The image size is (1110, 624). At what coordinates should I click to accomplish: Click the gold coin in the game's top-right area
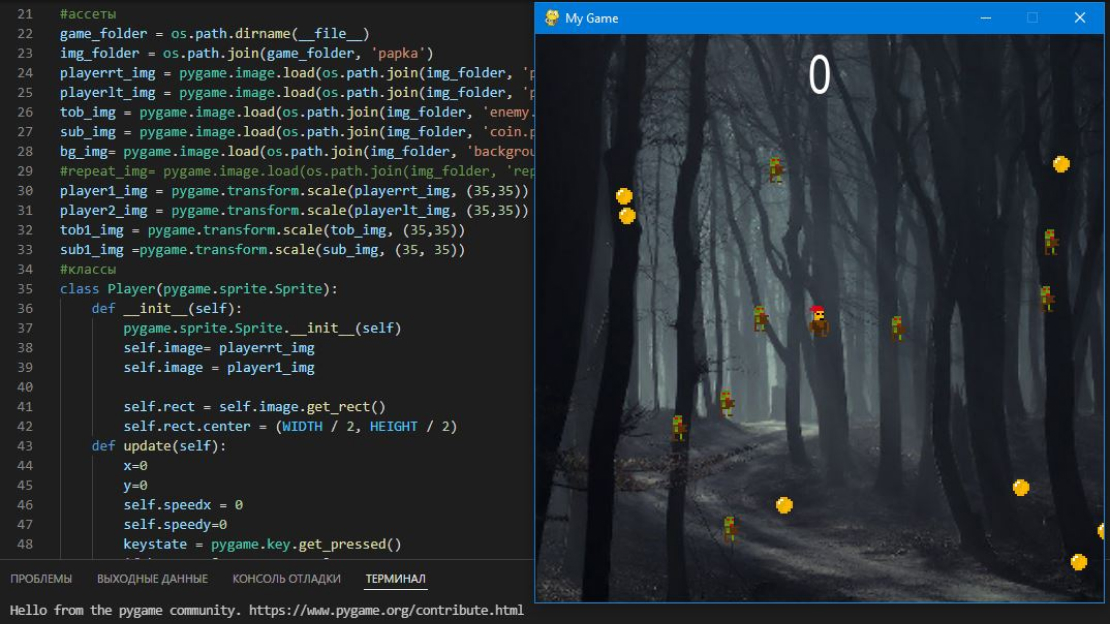(1061, 164)
